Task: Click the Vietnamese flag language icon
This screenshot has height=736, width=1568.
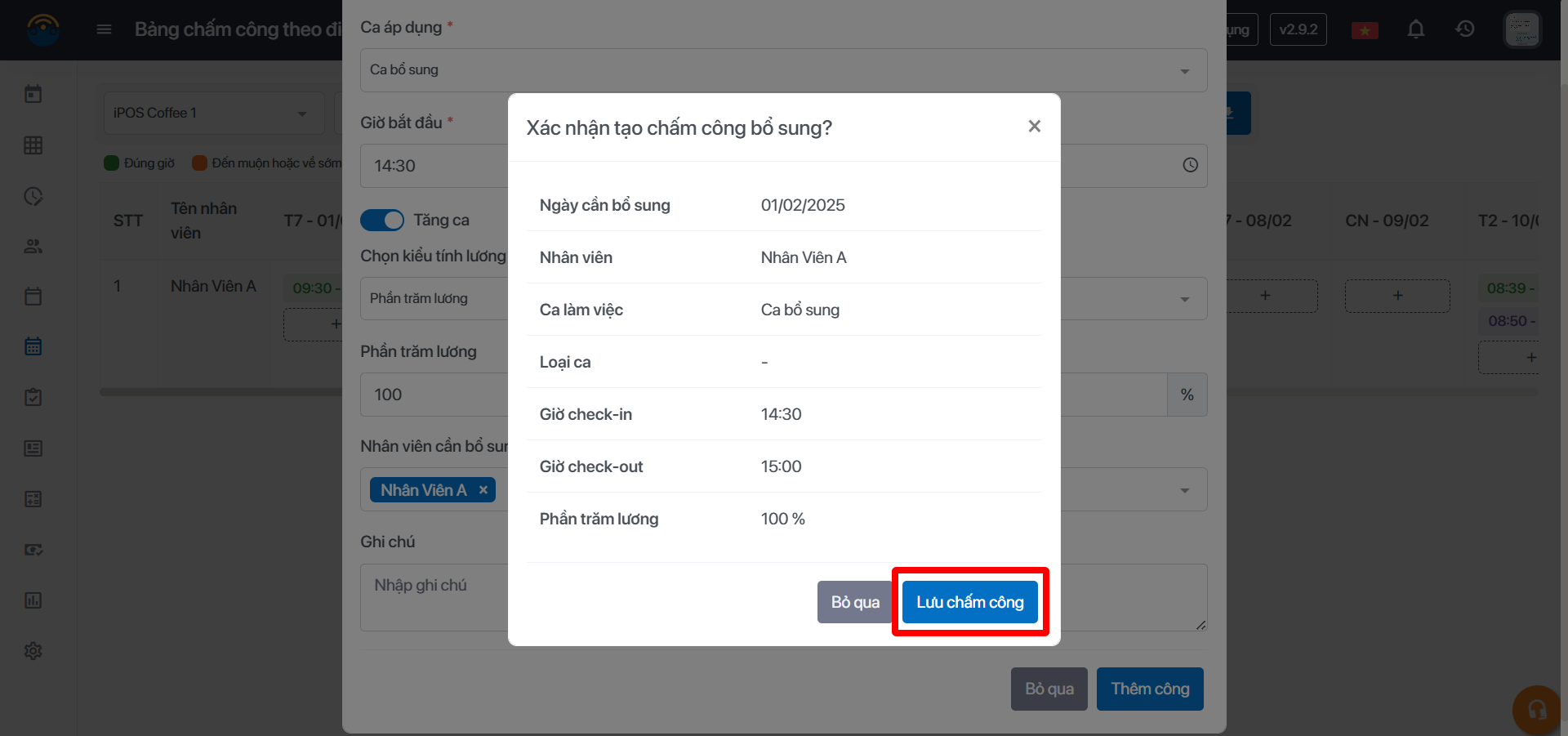Action: pos(1365,31)
